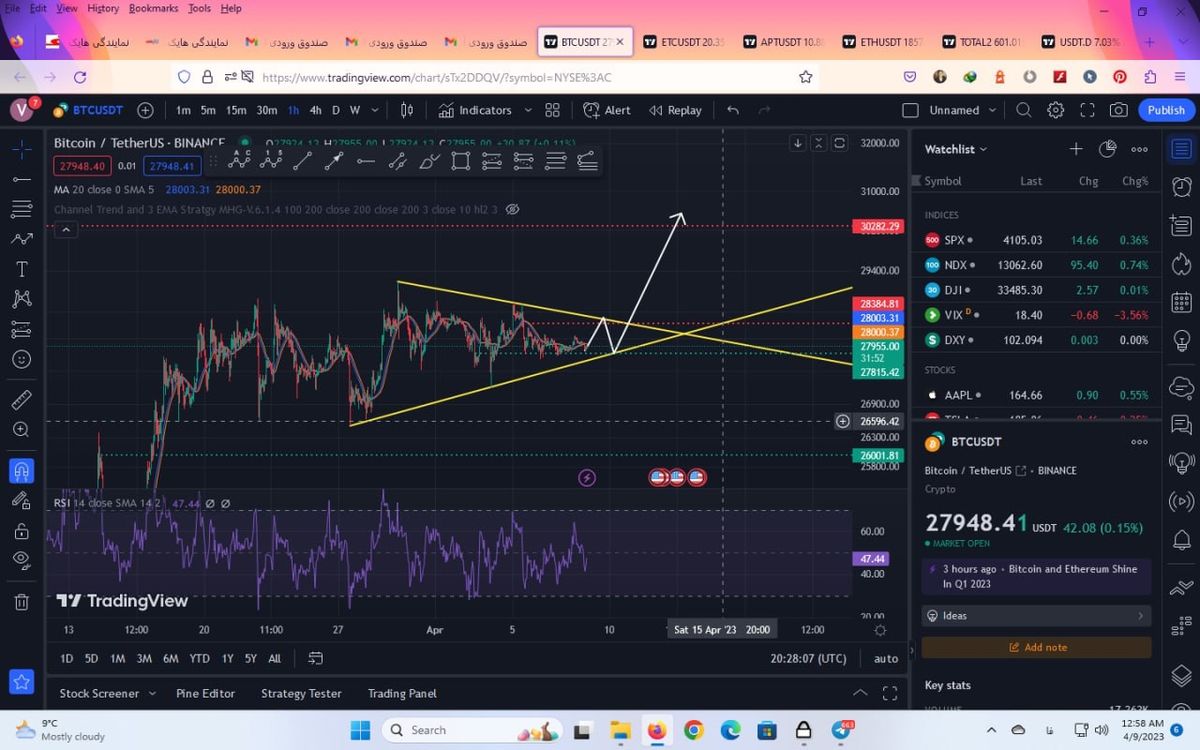The width and height of the screenshot is (1200, 750).
Task: Toggle hide all drawings eye icon
Action: coord(21,560)
